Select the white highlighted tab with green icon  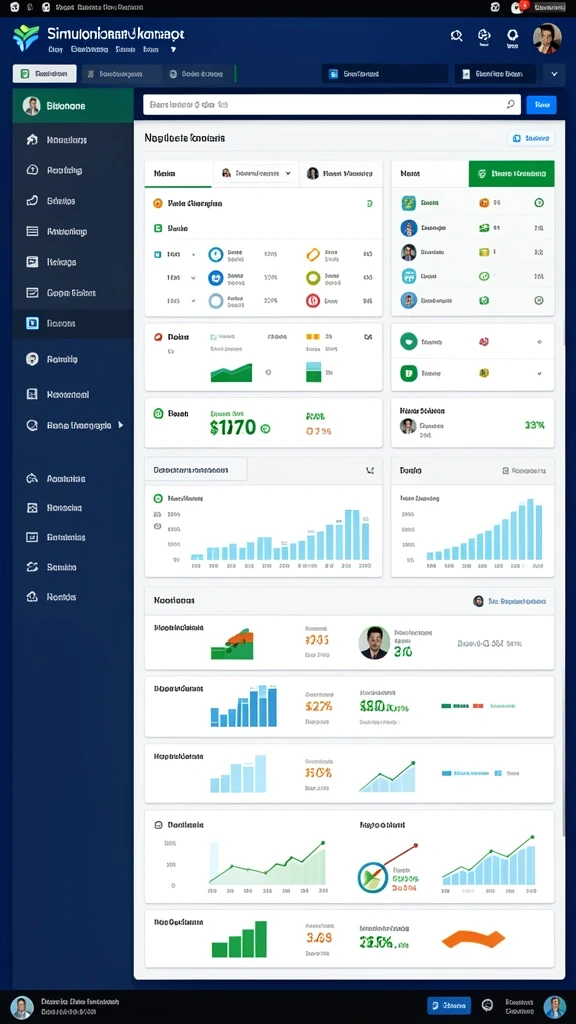coord(44,74)
